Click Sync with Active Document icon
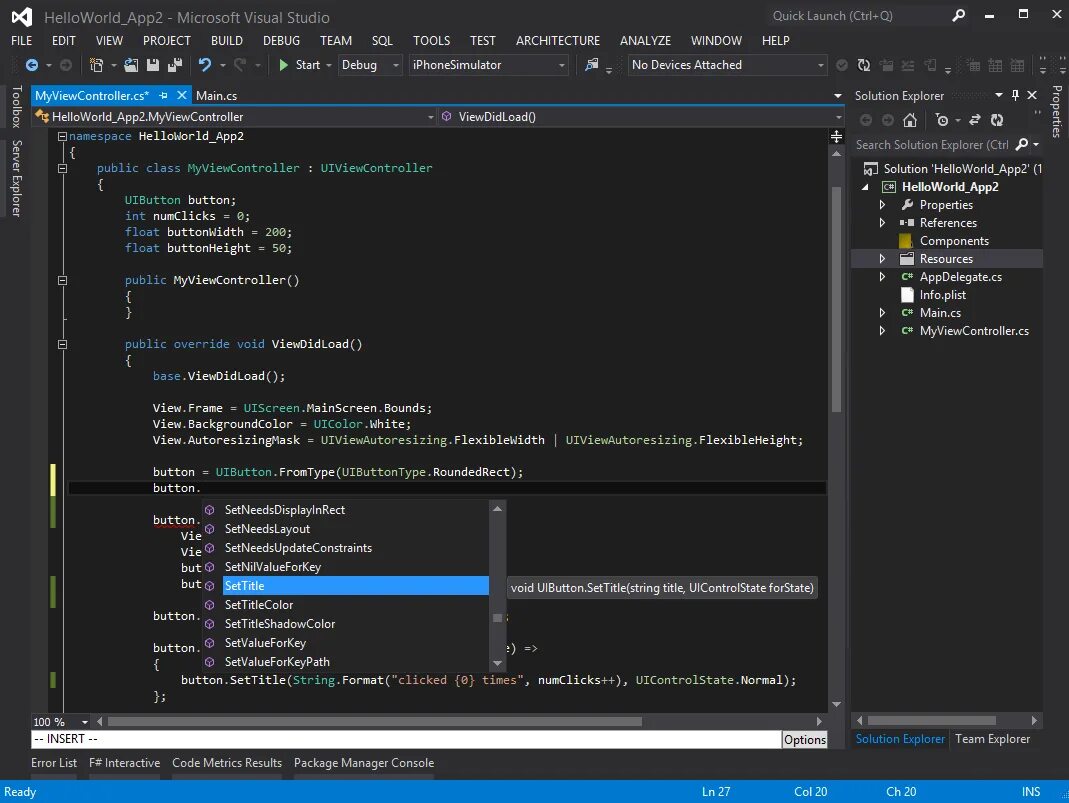The width and height of the screenshot is (1069, 803). tap(973, 120)
